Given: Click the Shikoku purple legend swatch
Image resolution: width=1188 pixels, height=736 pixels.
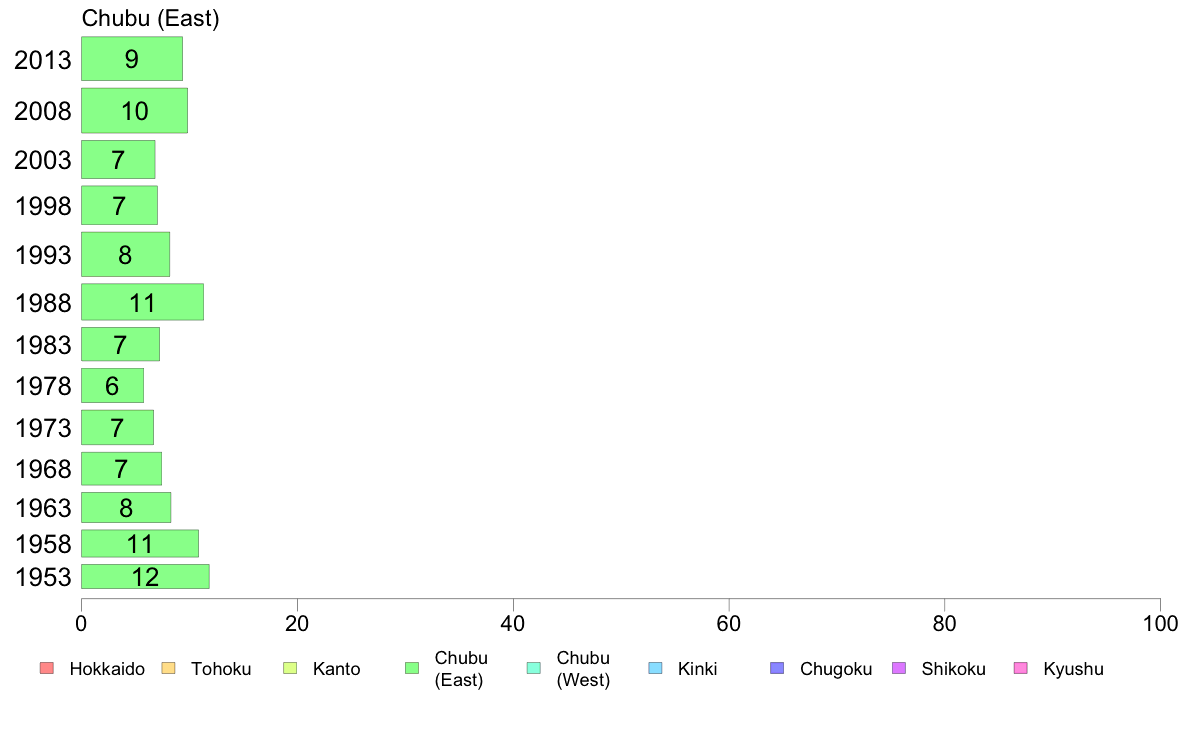Looking at the screenshot, I should 899,668.
